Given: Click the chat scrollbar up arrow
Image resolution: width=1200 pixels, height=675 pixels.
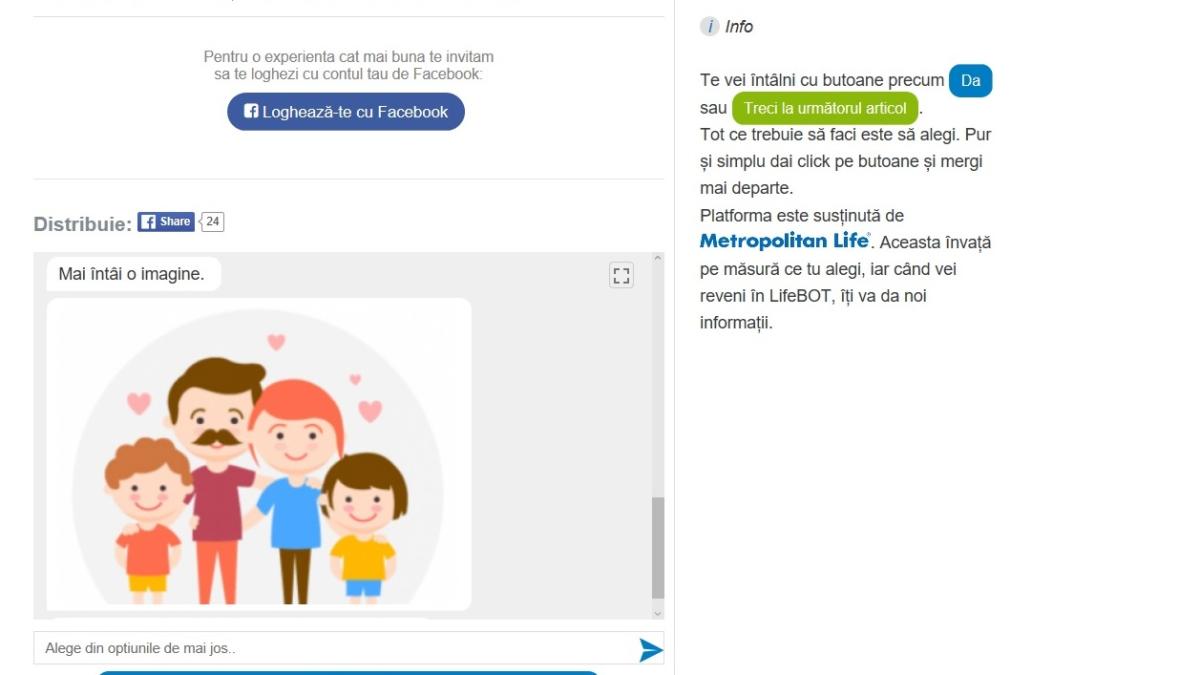Looking at the screenshot, I should [657, 259].
